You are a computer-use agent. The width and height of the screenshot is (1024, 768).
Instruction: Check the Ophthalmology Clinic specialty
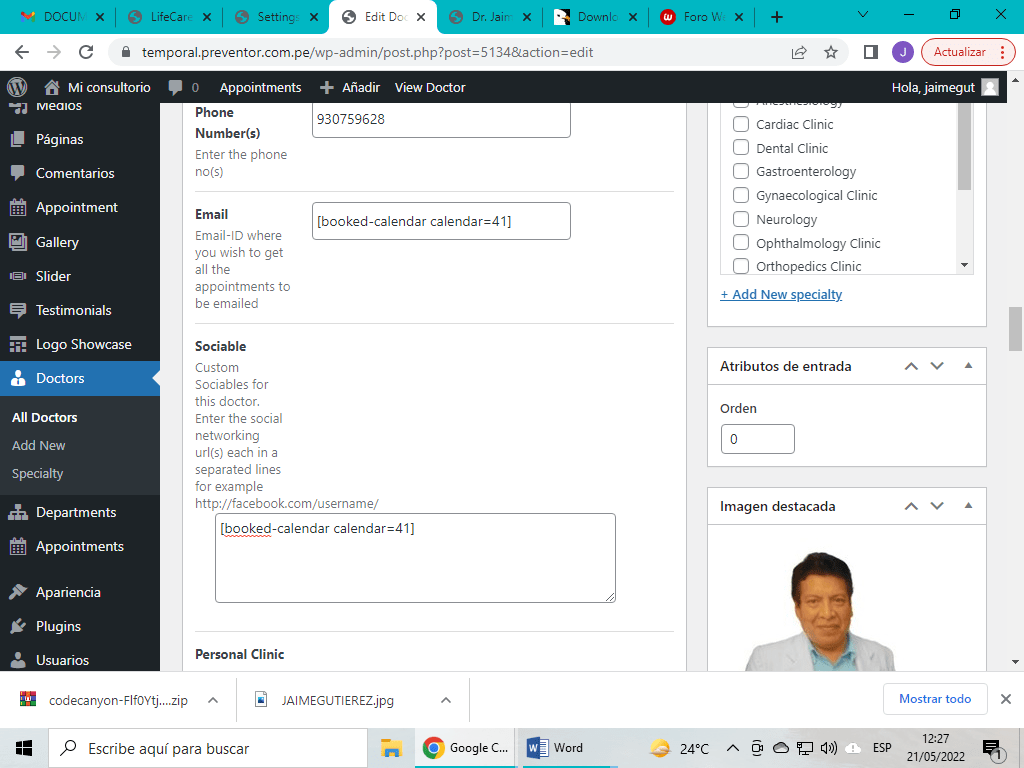741,243
